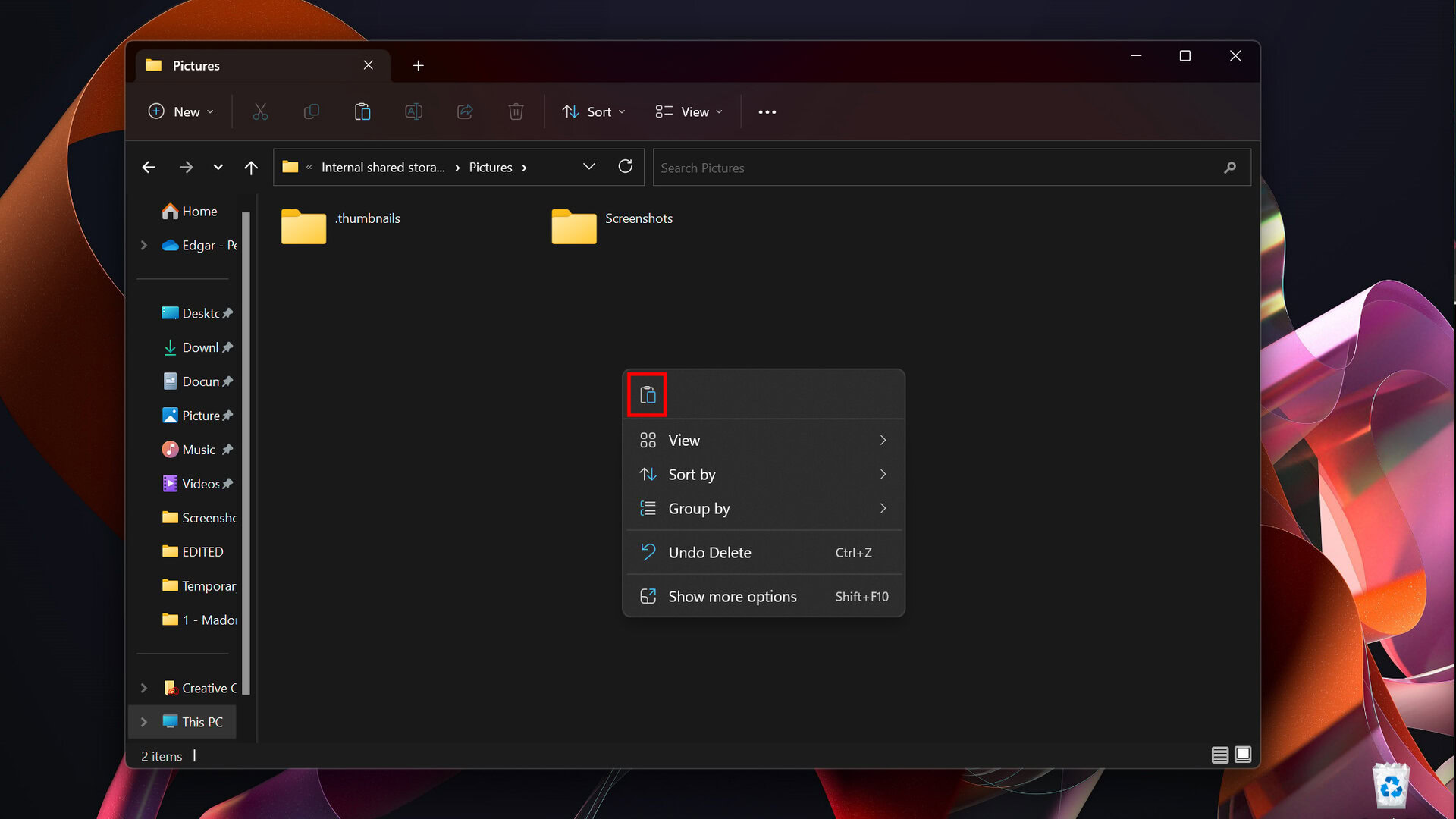1456x819 pixels.
Task: Open the Recycle Bin on desktop
Action: pyautogui.click(x=1391, y=786)
